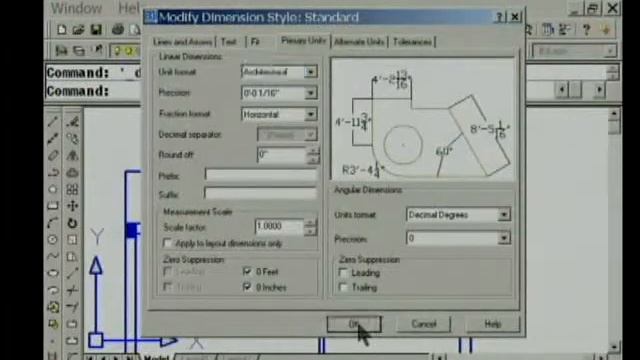
Task: Increase the Round off value
Action: (313, 151)
